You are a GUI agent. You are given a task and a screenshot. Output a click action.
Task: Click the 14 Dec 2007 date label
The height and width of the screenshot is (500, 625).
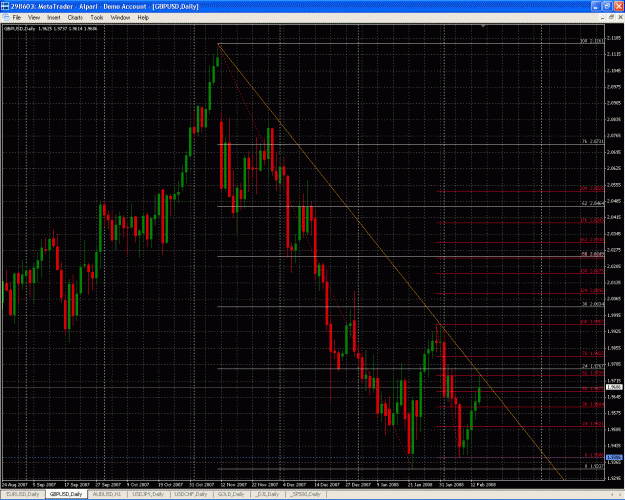click(x=327, y=484)
